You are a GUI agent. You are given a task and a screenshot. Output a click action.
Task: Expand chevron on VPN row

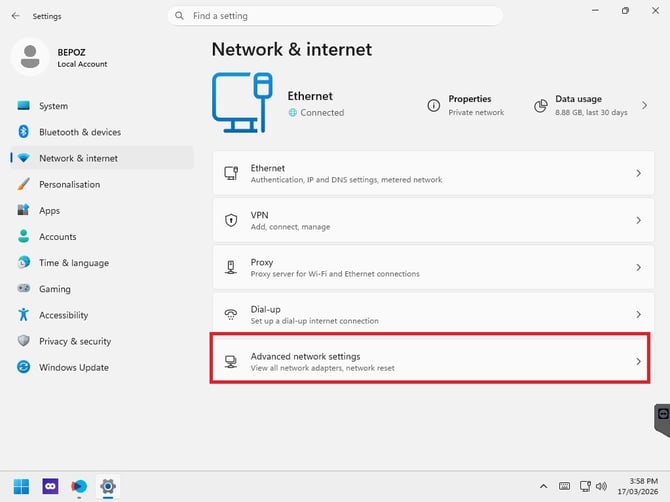(x=638, y=220)
